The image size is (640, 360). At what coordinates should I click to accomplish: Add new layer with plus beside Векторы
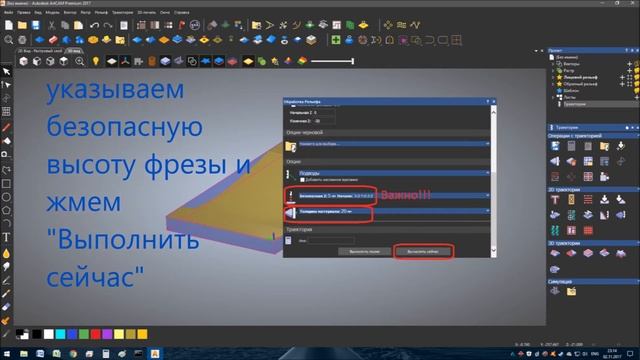(x=629, y=64)
